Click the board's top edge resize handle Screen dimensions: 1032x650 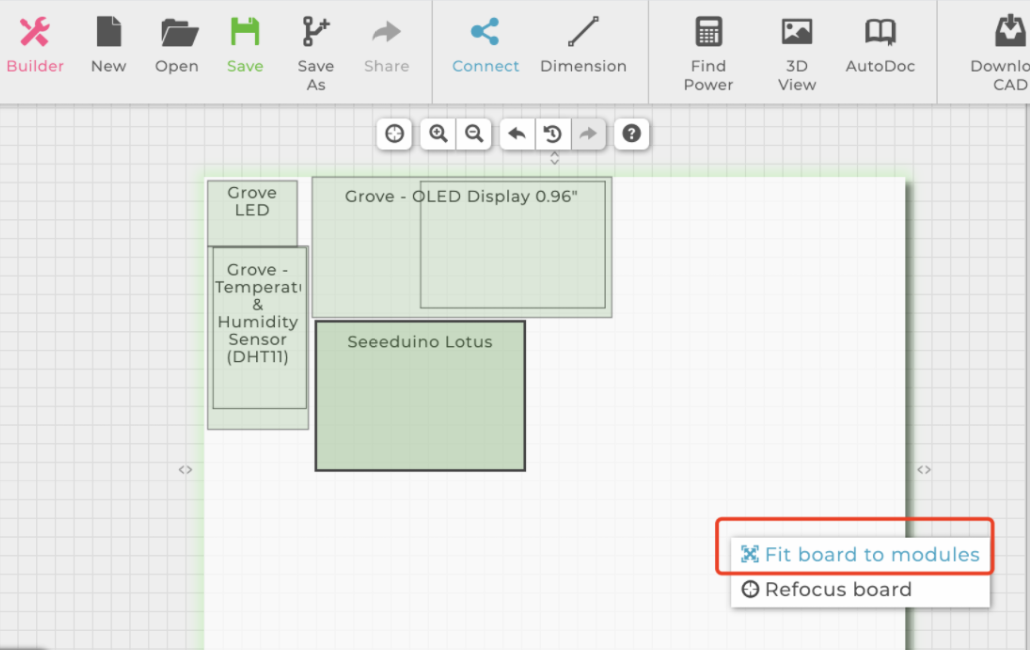pos(555,159)
